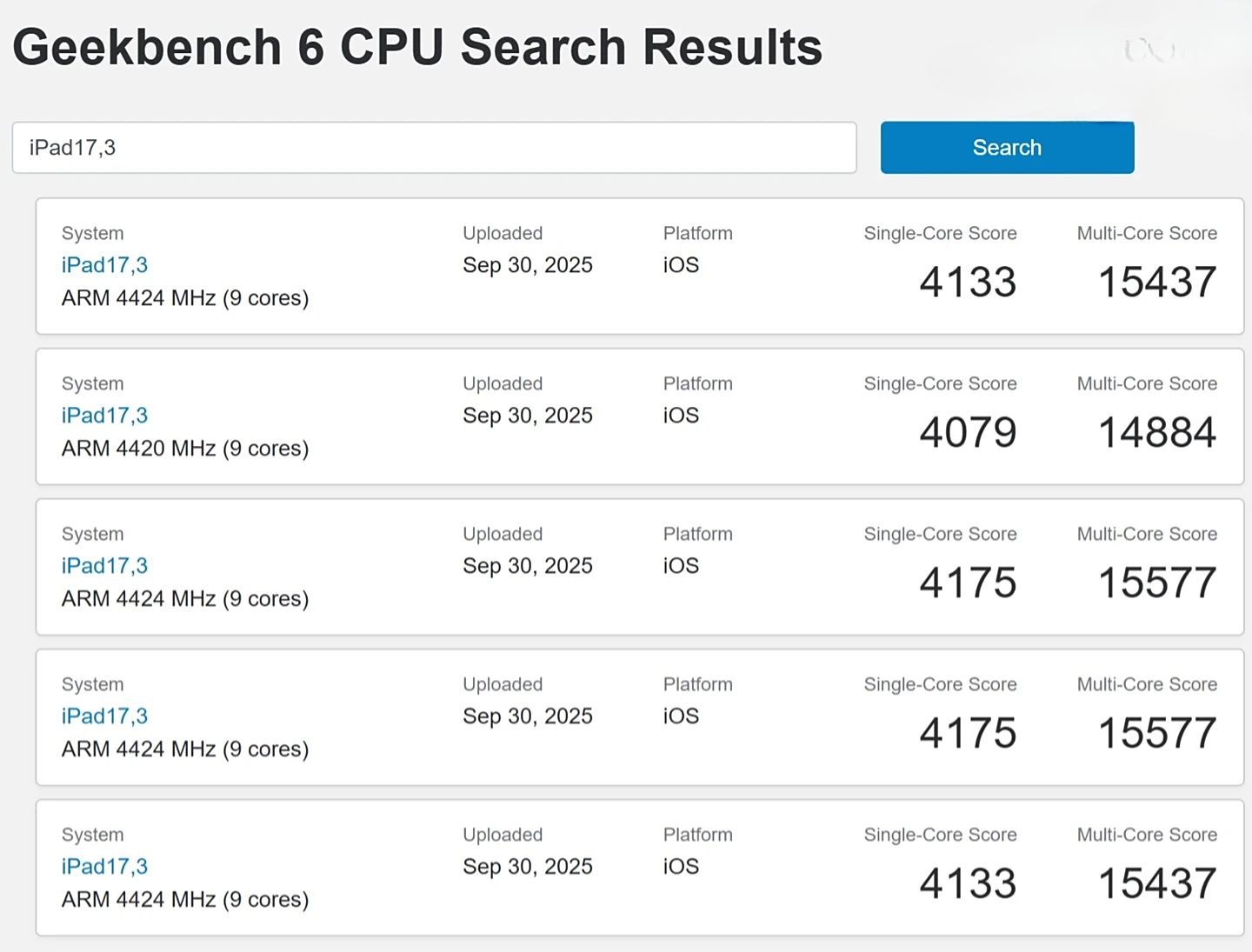
Task: Click the Uploaded header of the top result
Action: [502, 233]
